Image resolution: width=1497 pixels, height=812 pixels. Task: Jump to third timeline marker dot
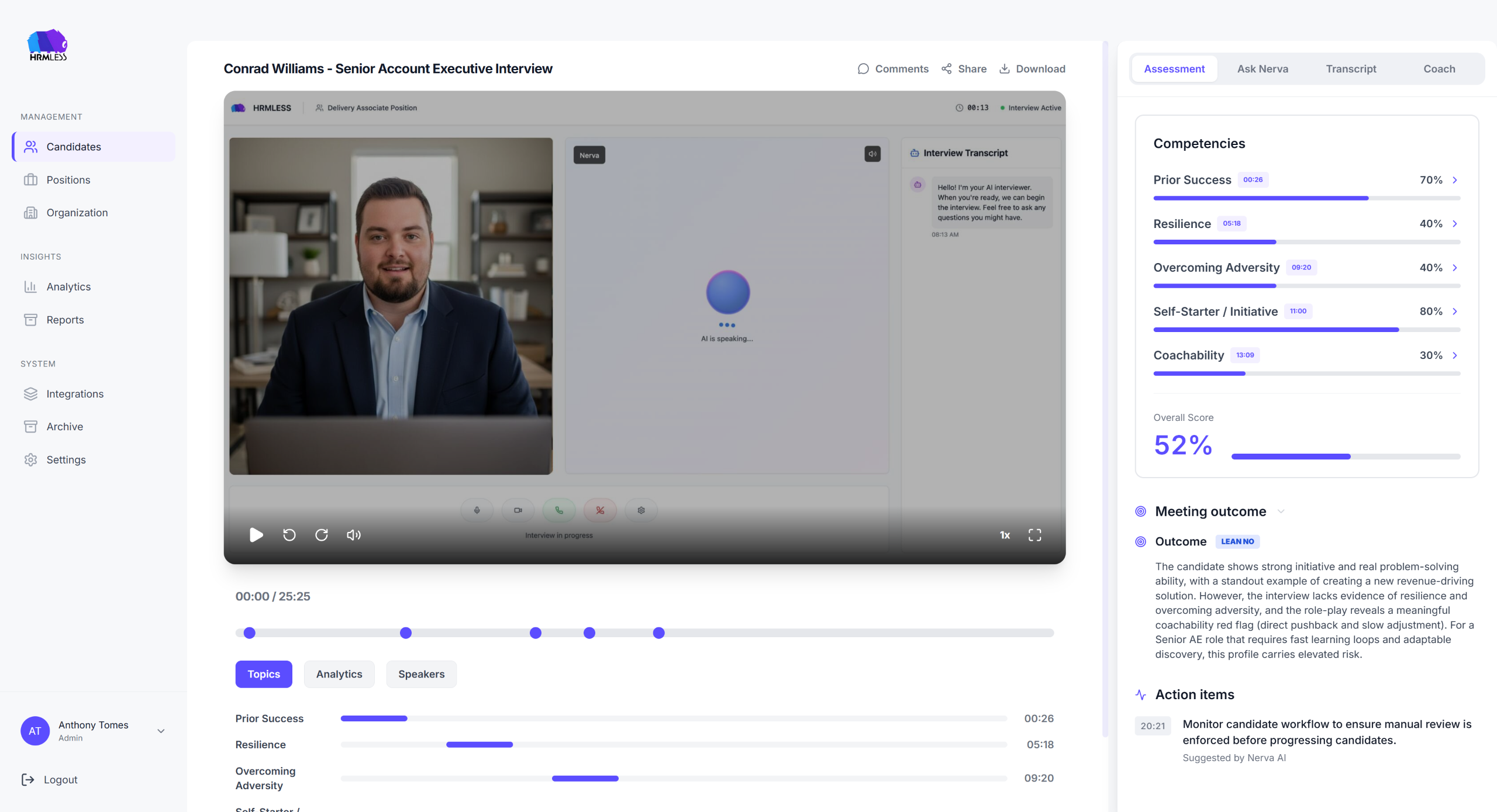click(535, 633)
